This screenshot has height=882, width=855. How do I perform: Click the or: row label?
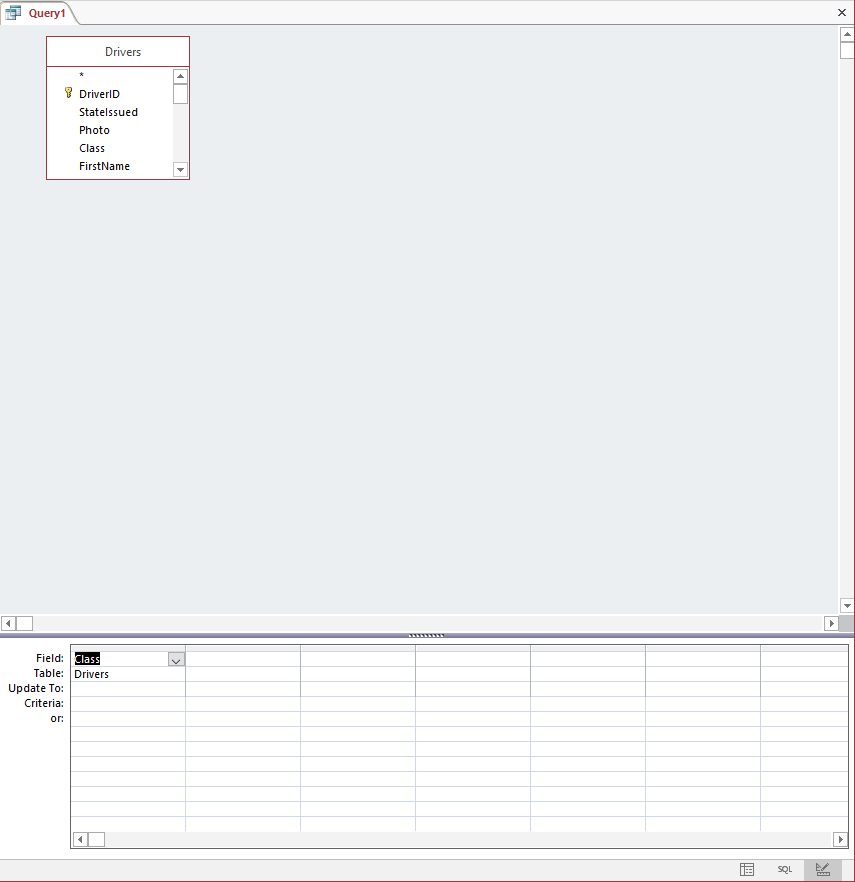[57, 719]
